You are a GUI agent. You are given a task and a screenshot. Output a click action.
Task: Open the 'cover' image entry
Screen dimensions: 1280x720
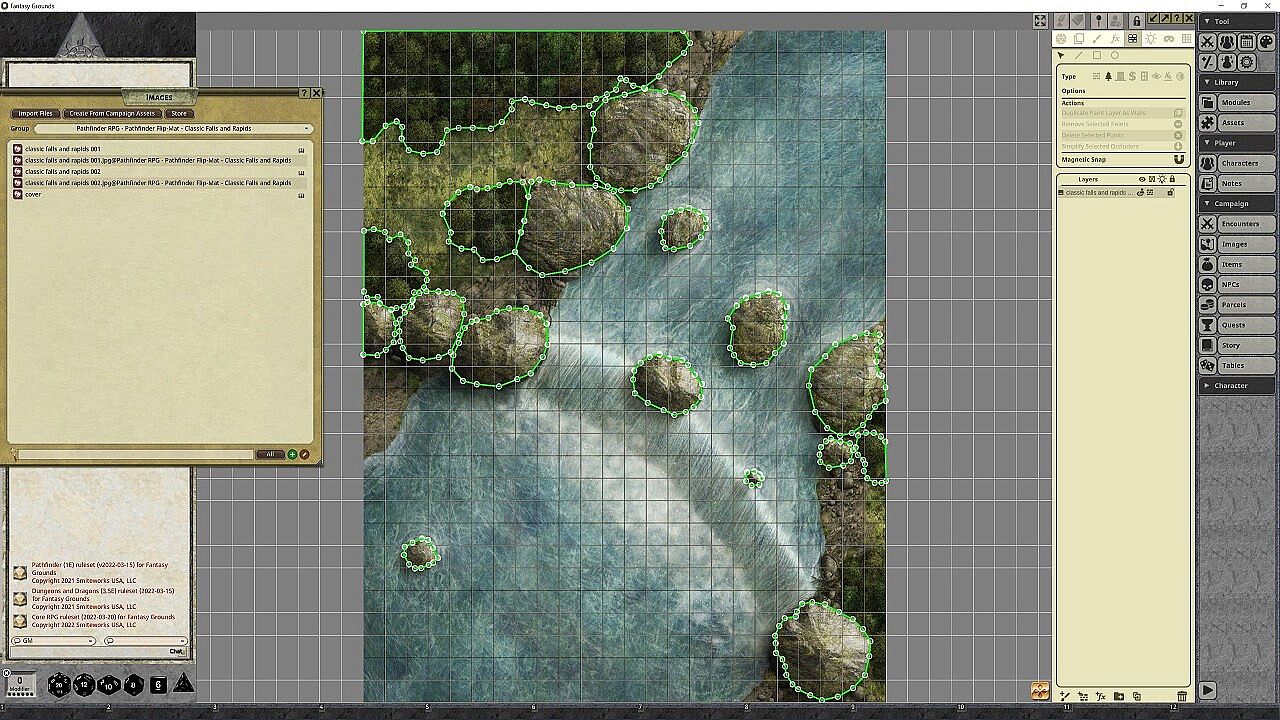[x=33, y=194]
